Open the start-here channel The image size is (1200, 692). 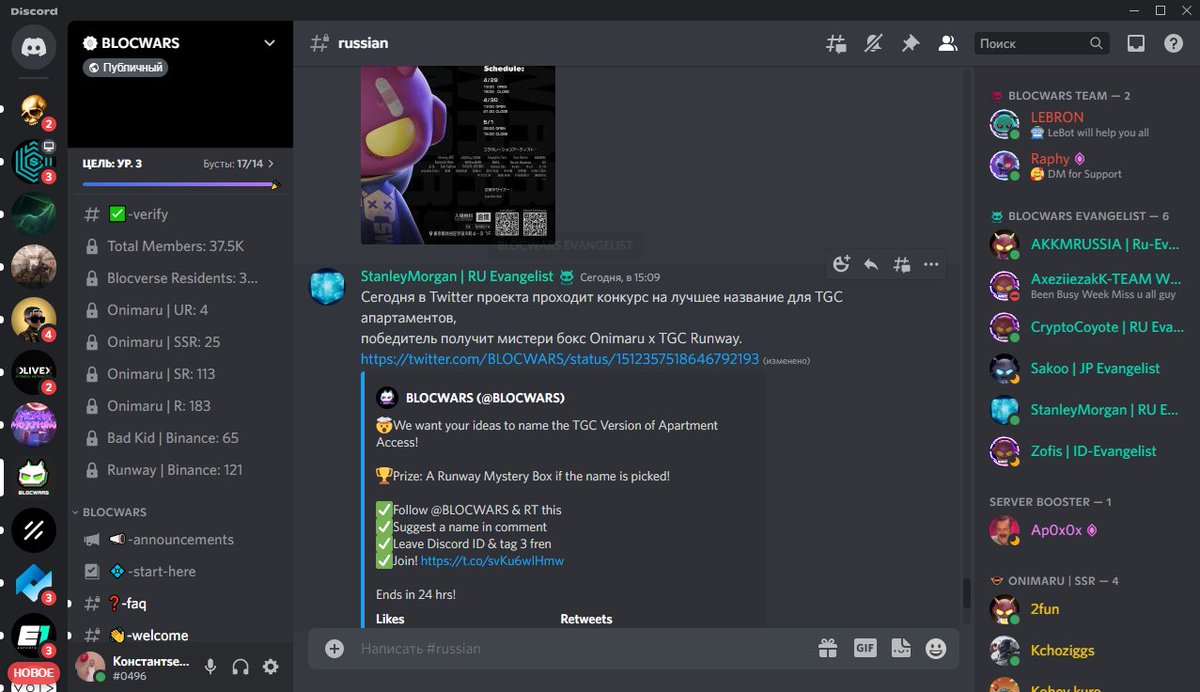181,572
